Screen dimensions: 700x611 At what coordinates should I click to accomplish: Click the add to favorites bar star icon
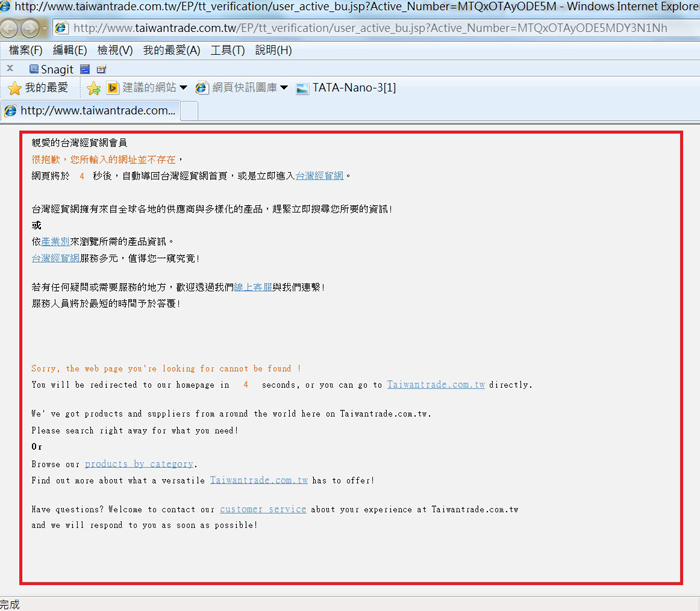(93, 88)
